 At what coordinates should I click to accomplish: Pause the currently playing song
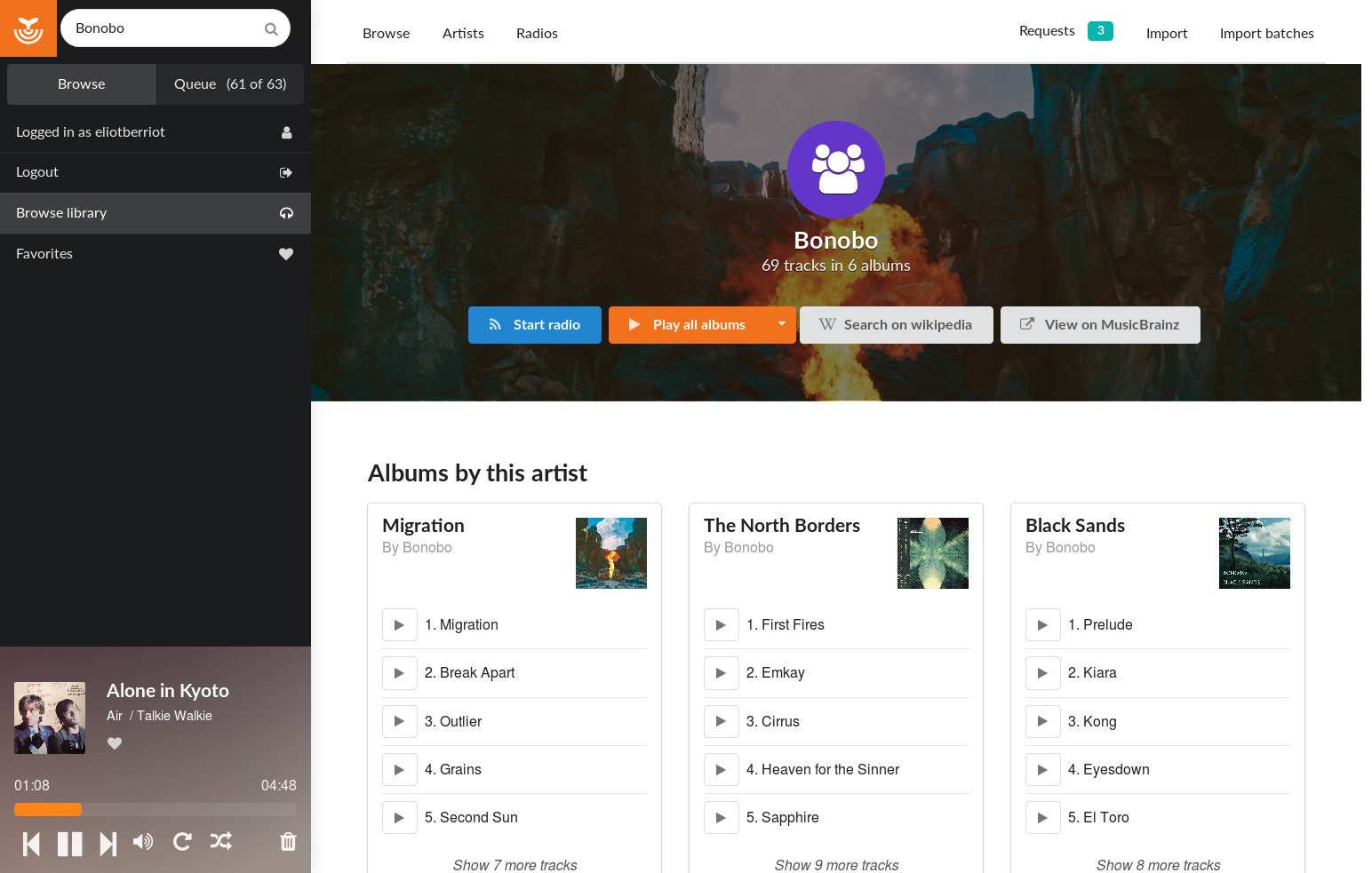[69, 843]
